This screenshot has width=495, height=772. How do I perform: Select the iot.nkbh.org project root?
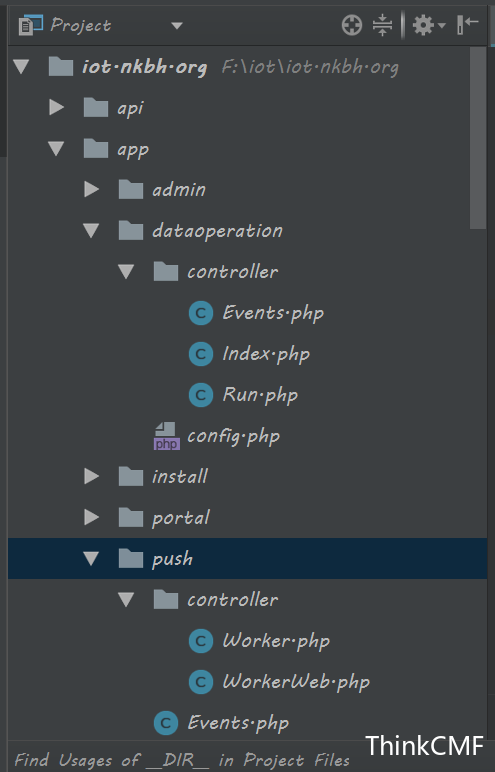tap(144, 67)
